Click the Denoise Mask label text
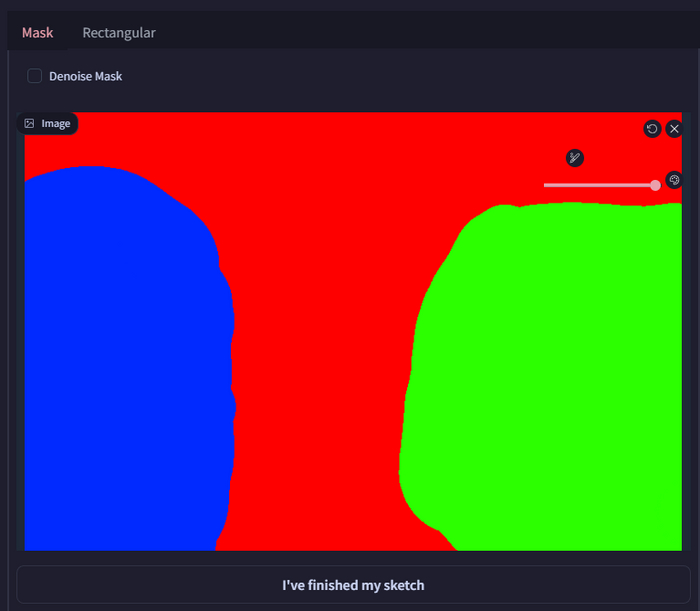Screen dimensions: 700x611 (x=85, y=76)
